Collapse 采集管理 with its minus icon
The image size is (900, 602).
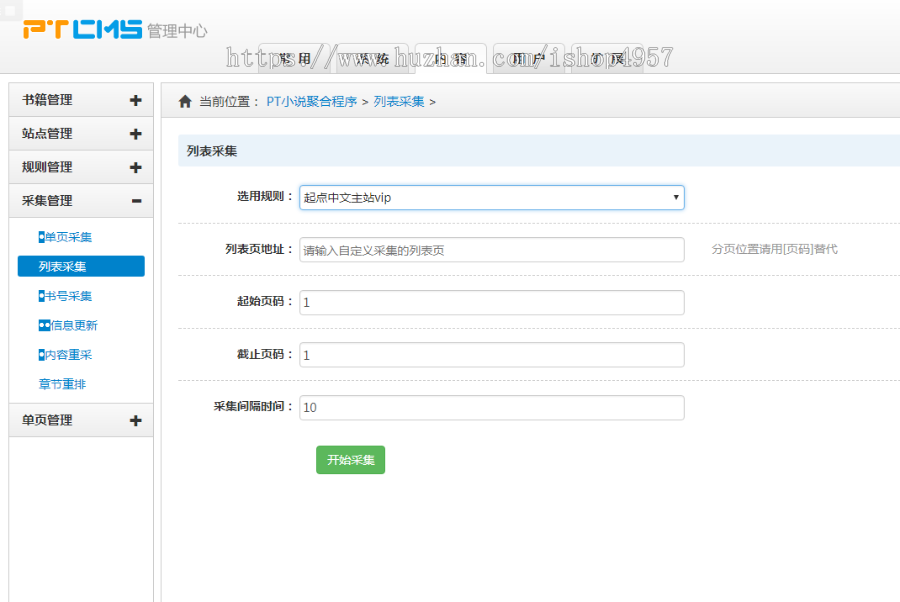pyautogui.click(x=136, y=201)
